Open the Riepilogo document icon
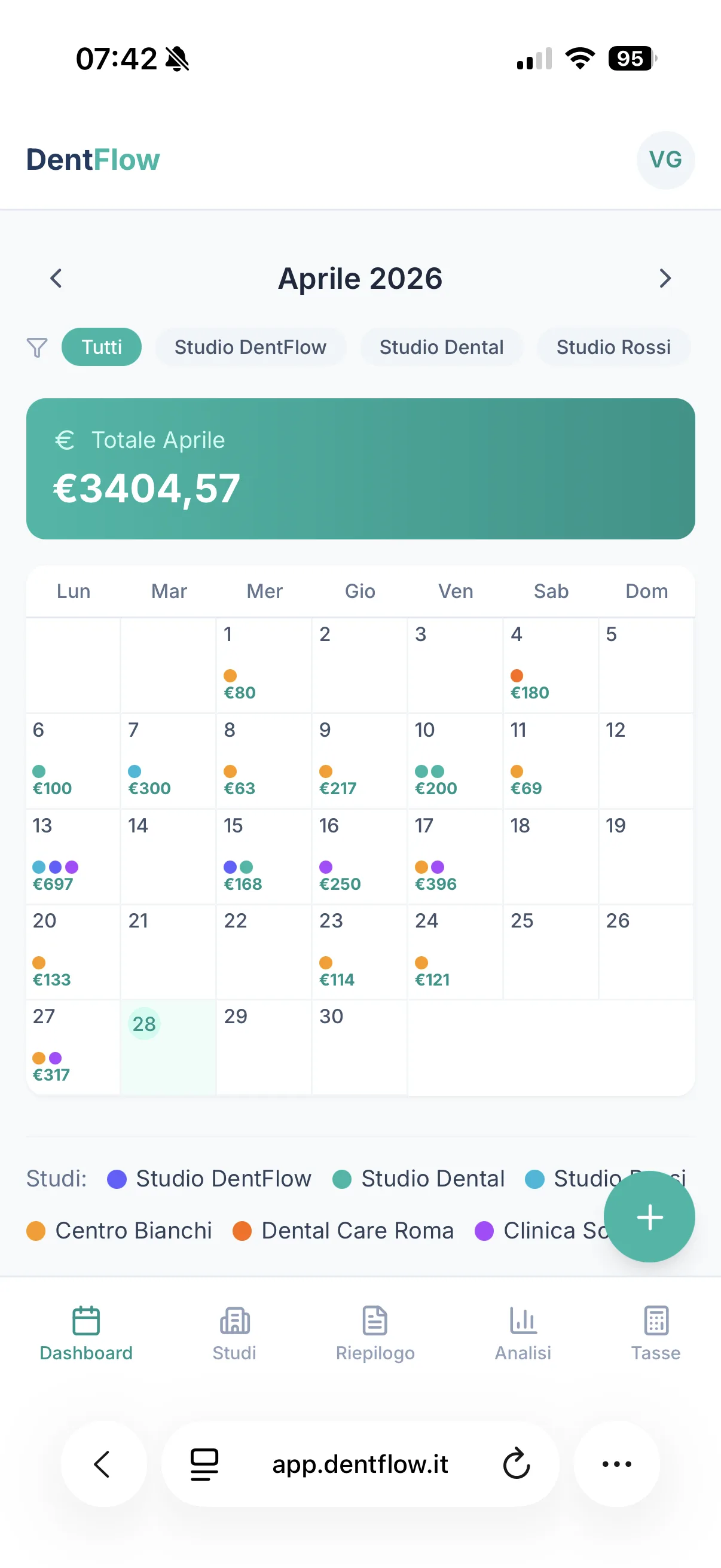The height and width of the screenshot is (1568, 721). (x=375, y=1320)
